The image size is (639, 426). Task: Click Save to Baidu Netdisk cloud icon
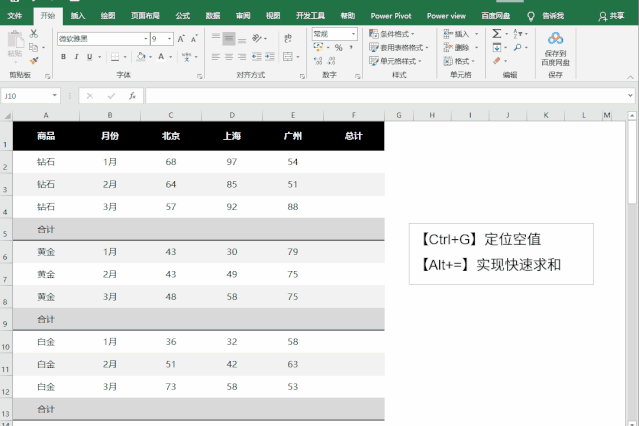click(555, 38)
